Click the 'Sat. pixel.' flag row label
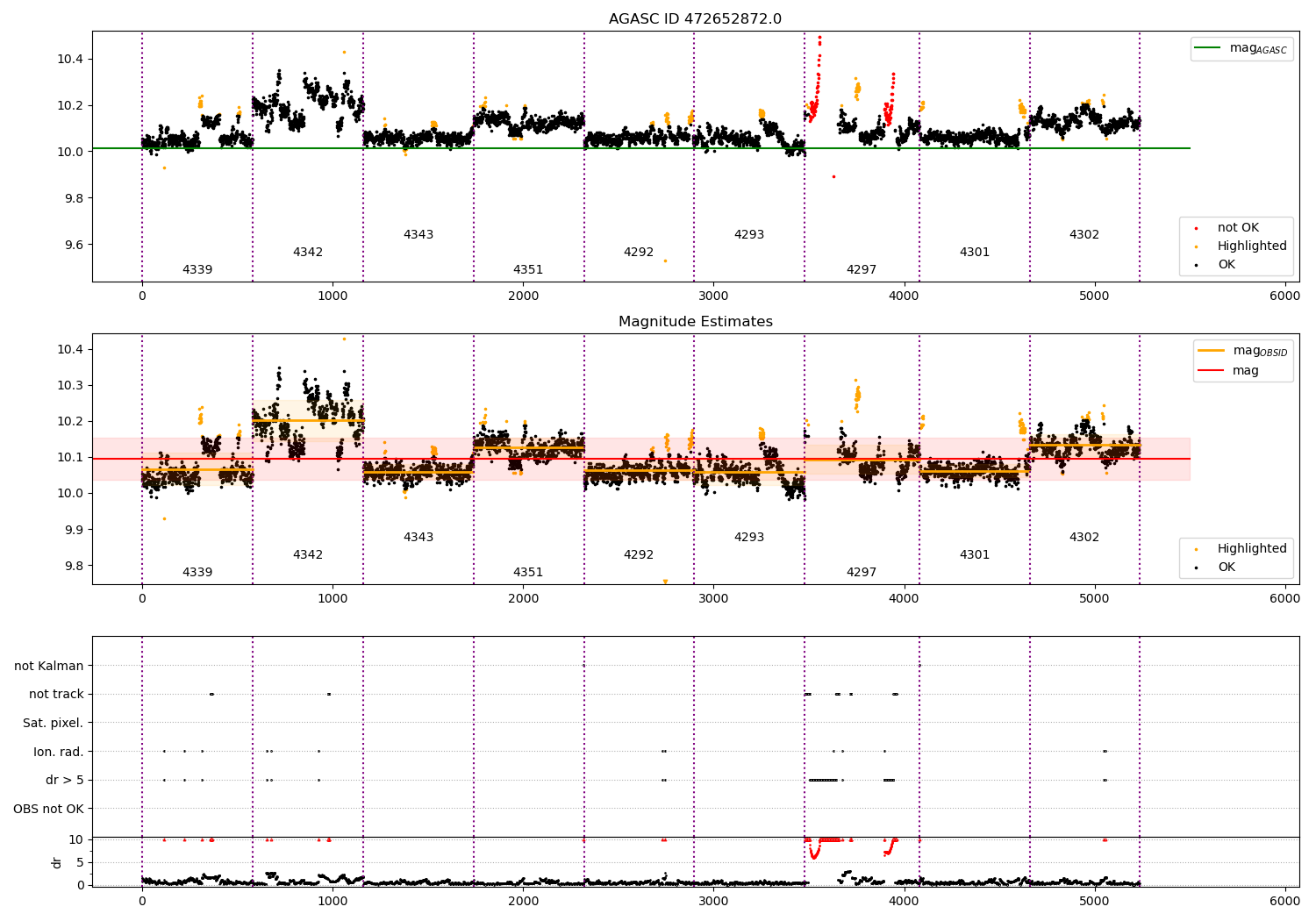The image size is (1316, 921). point(54,723)
